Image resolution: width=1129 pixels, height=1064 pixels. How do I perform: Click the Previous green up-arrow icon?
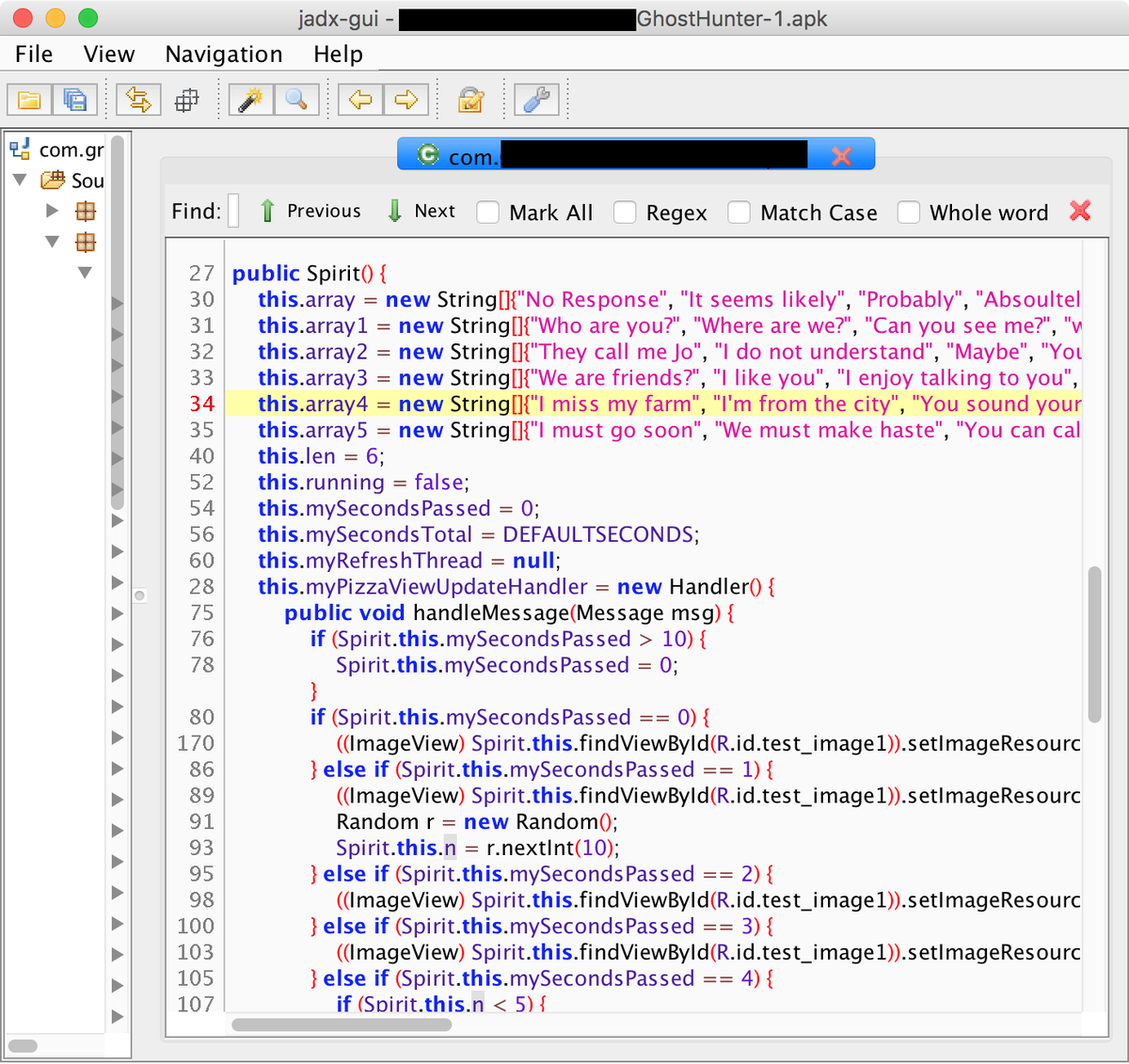(x=267, y=211)
